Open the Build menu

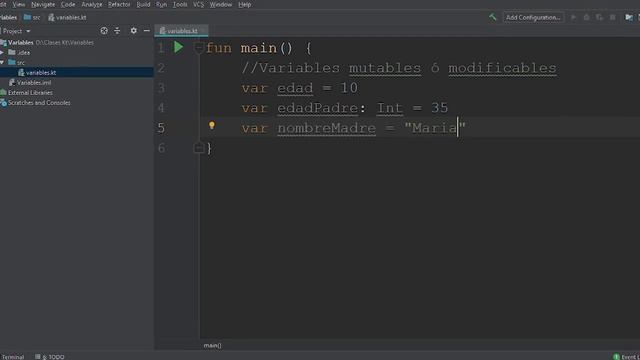pos(143,4)
